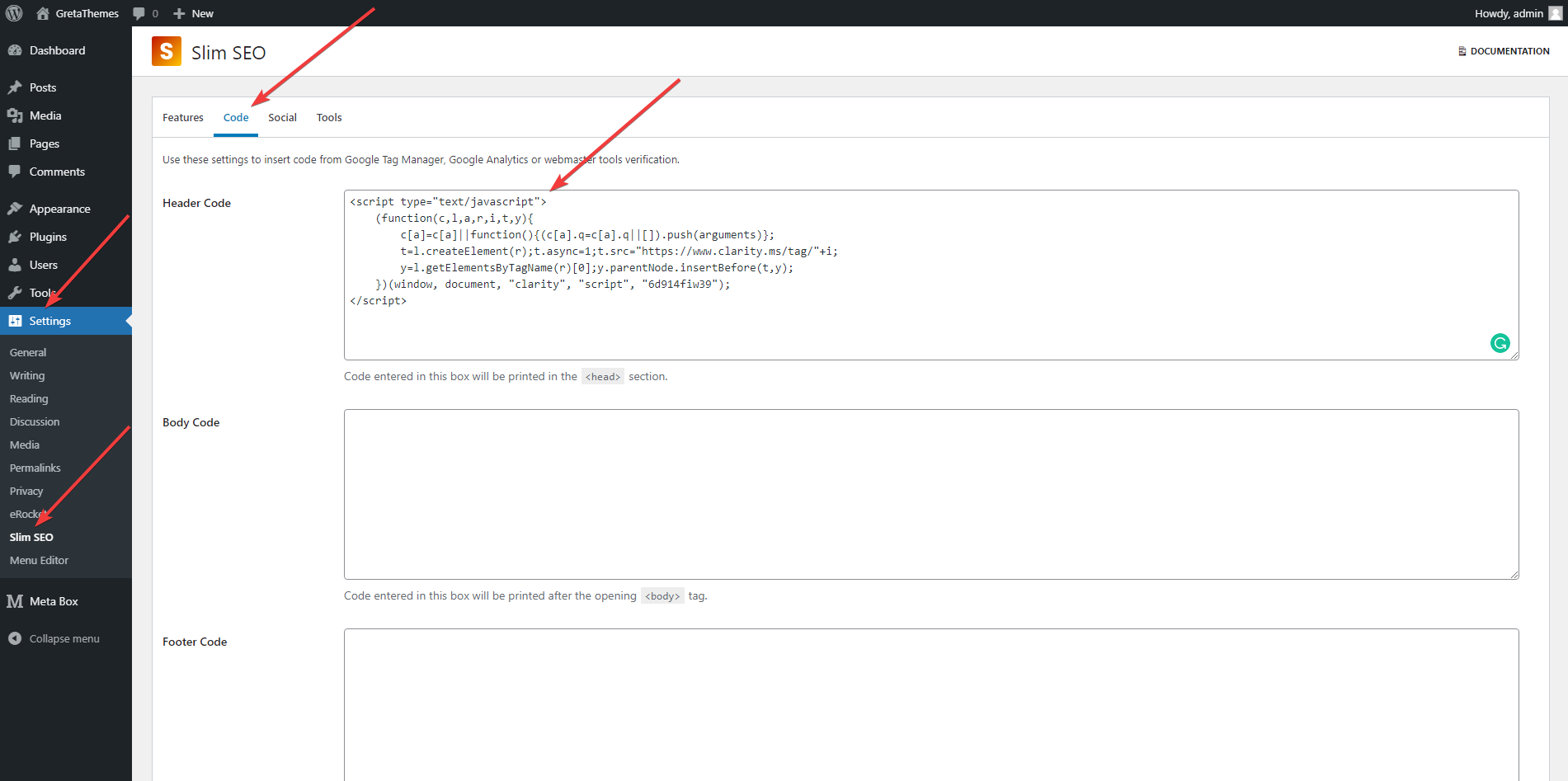Click the <head> code tag text
1568x781 pixels.
click(603, 377)
